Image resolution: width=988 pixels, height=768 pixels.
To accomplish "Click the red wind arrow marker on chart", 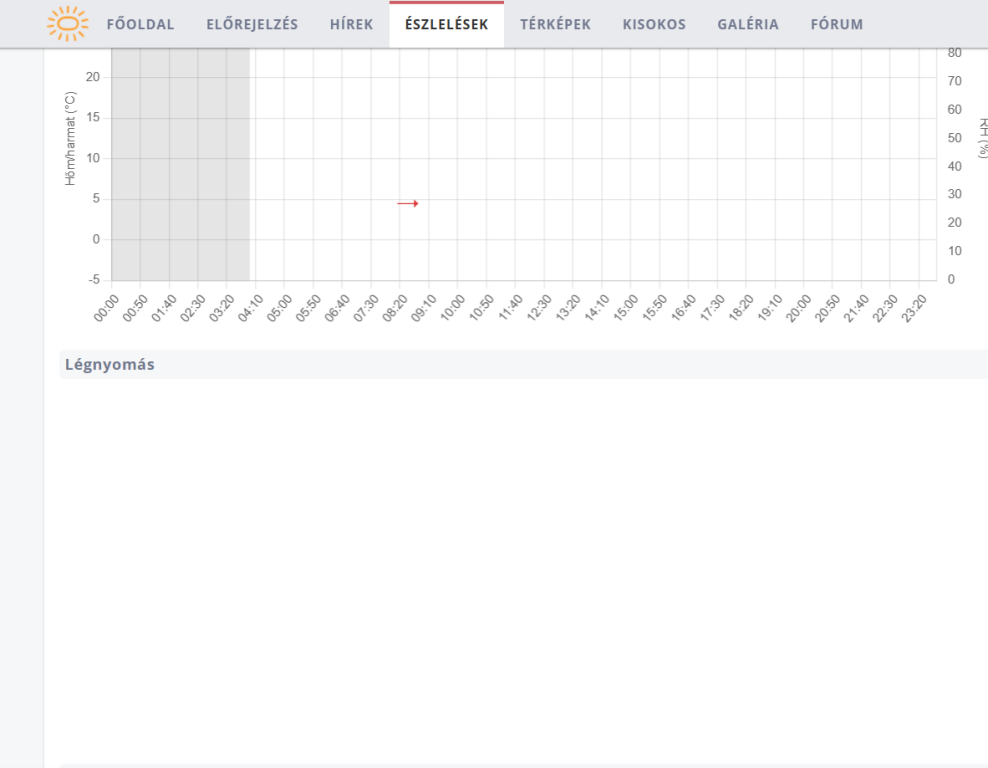I will click(407, 204).
